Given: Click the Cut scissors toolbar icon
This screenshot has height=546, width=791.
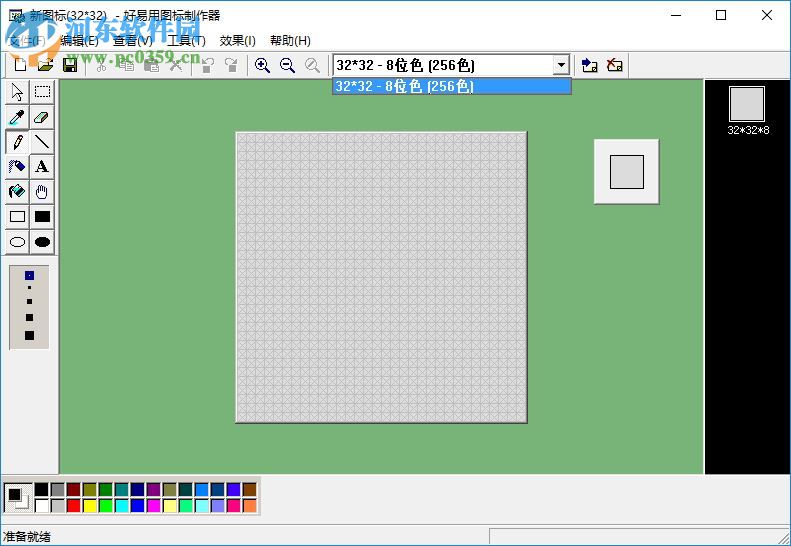Looking at the screenshot, I should coord(101,65).
